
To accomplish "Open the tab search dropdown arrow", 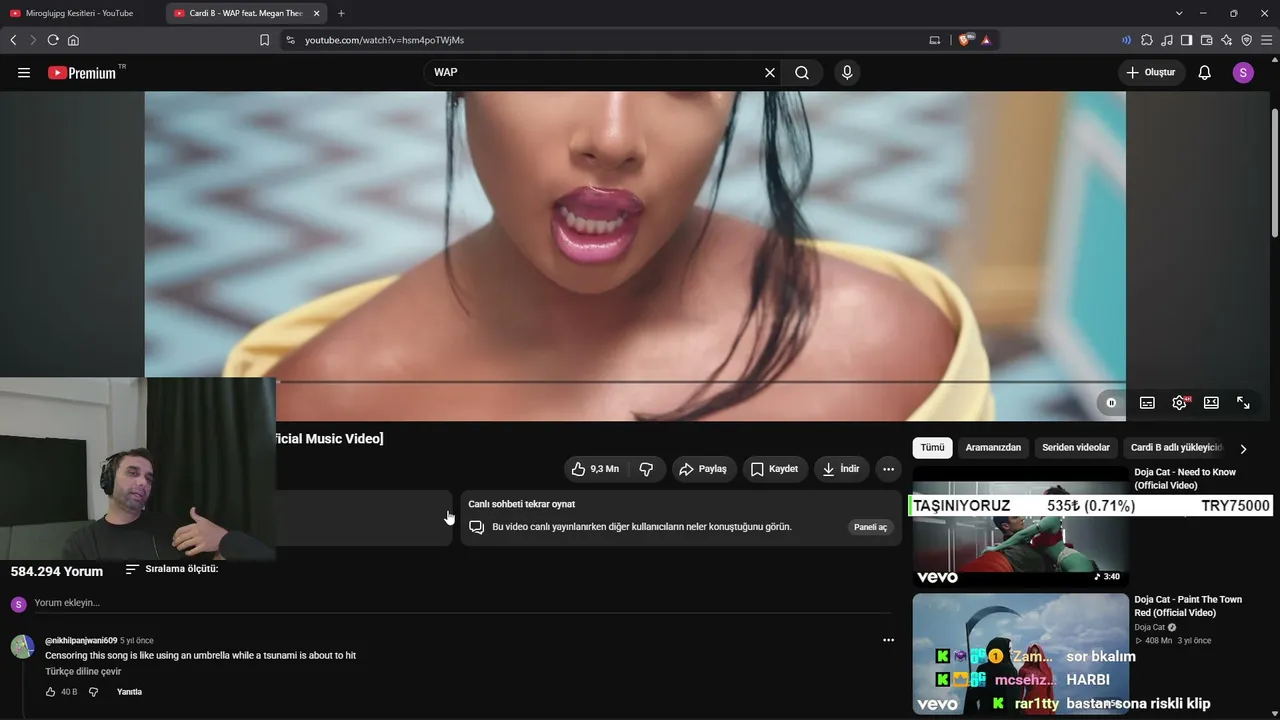I will (1179, 13).
